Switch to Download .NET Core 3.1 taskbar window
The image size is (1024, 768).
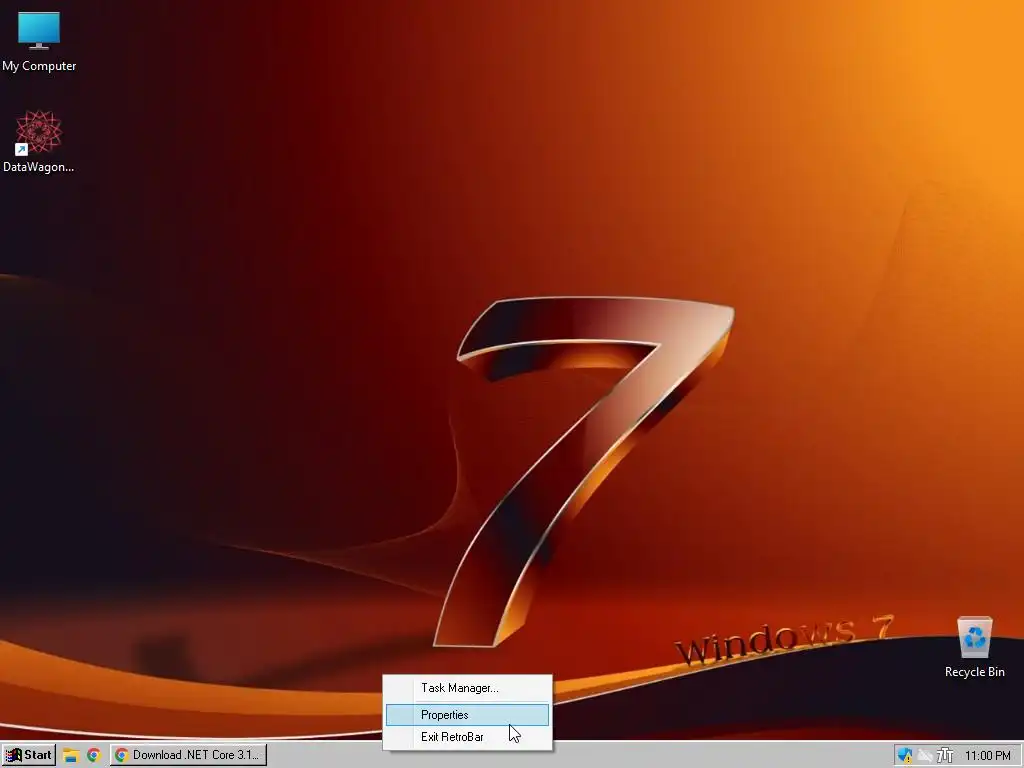[x=188, y=755]
